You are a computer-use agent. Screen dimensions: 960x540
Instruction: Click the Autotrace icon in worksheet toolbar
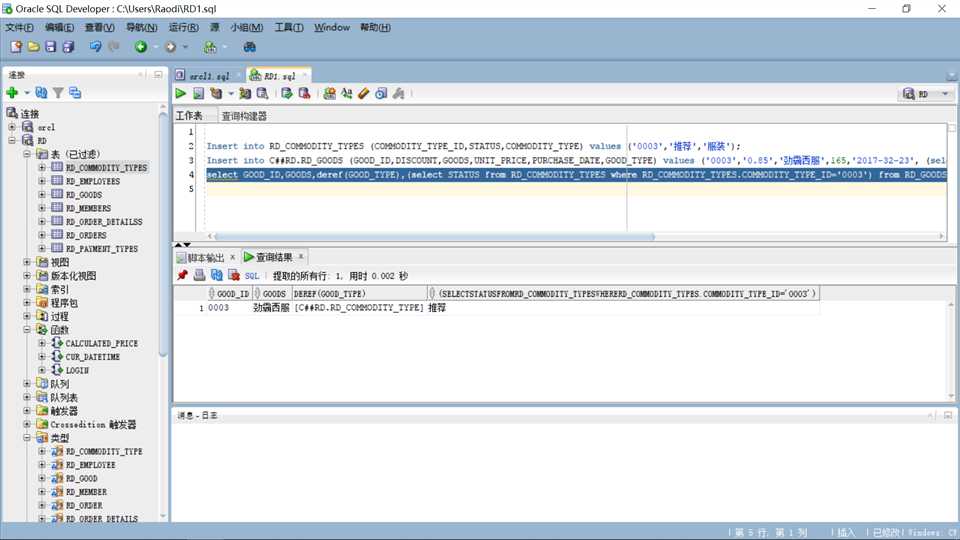245,93
